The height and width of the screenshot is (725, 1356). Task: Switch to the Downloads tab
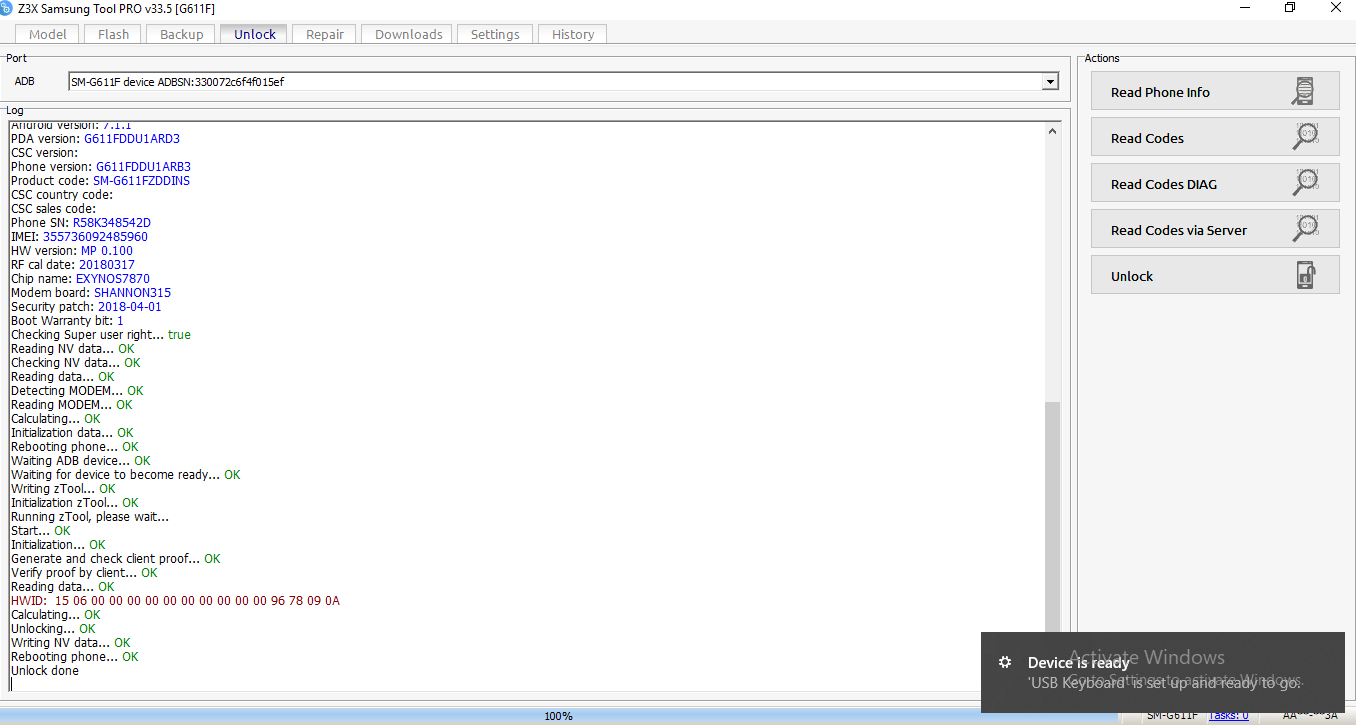click(409, 34)
